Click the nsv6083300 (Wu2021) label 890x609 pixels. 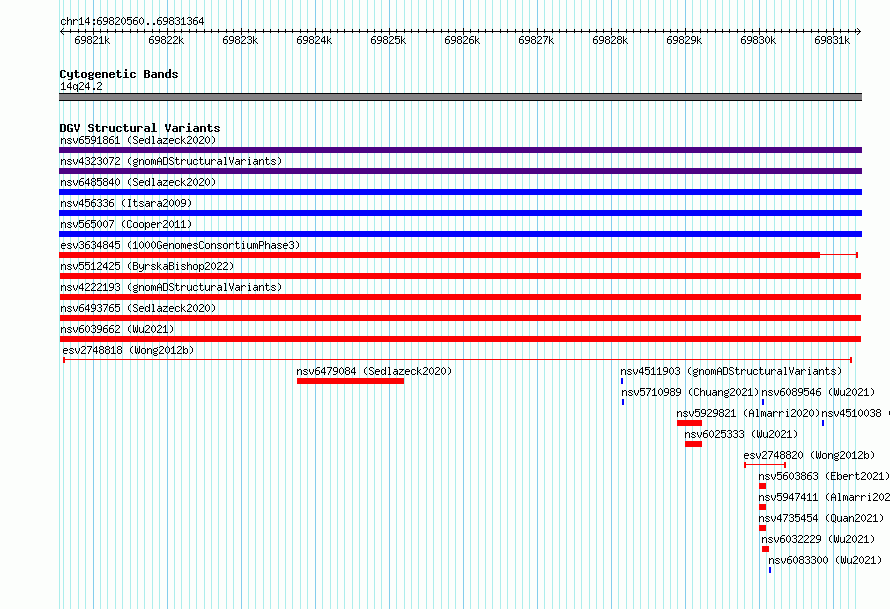[825, 560]
